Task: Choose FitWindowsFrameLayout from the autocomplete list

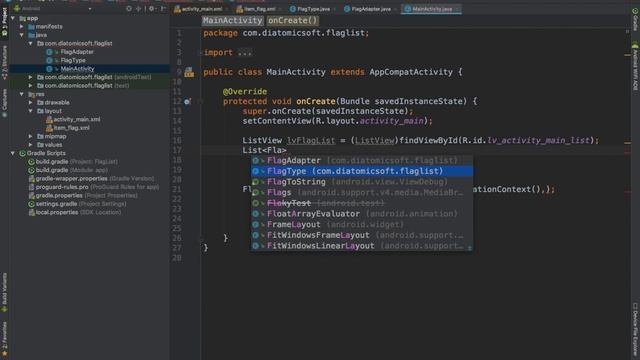Action: pyautogui.click(x=362, y=235)
